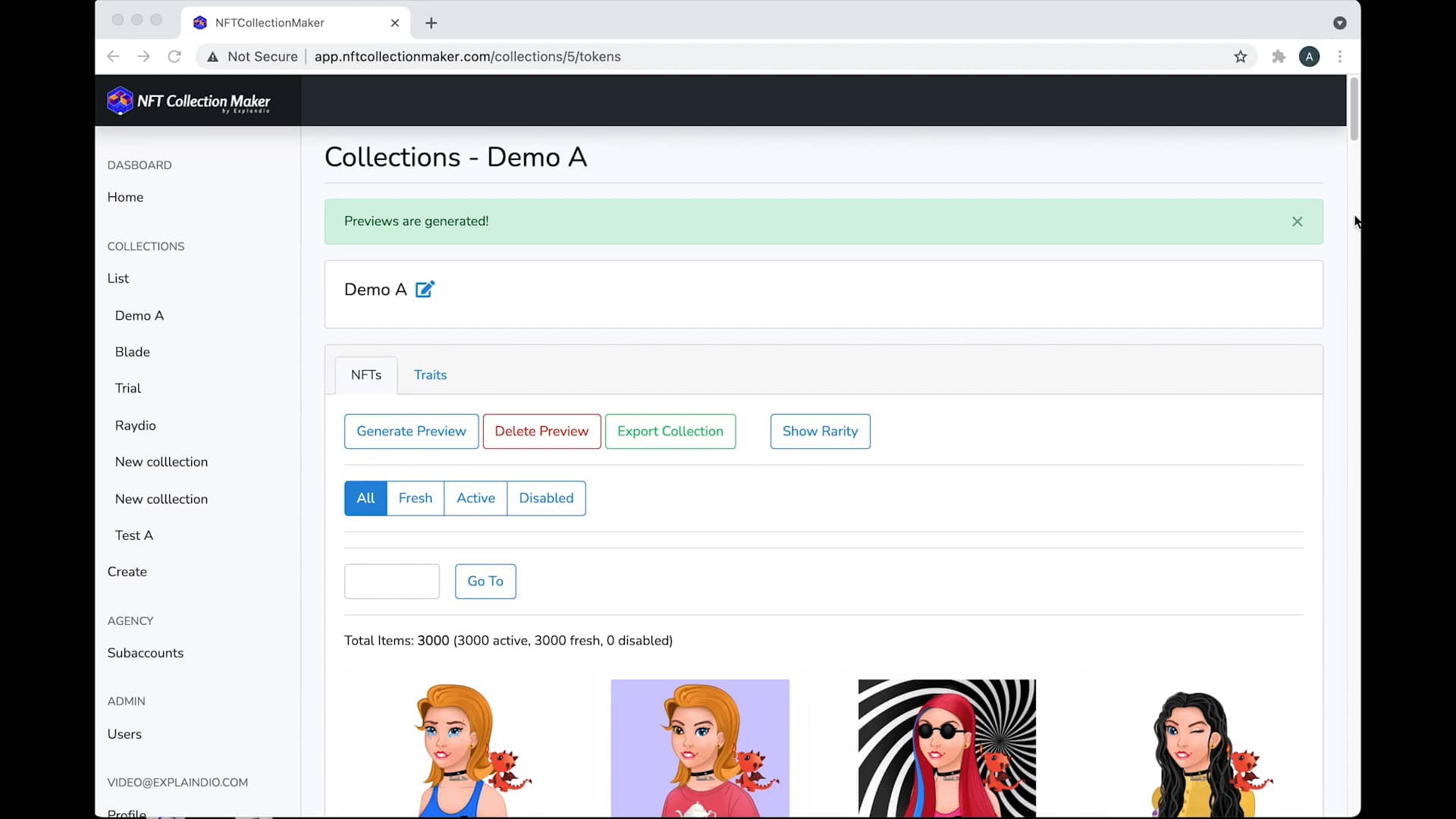Open Chrome's three-dot menu
Screen dimensions: 1456x819
tap(1340, 57)
